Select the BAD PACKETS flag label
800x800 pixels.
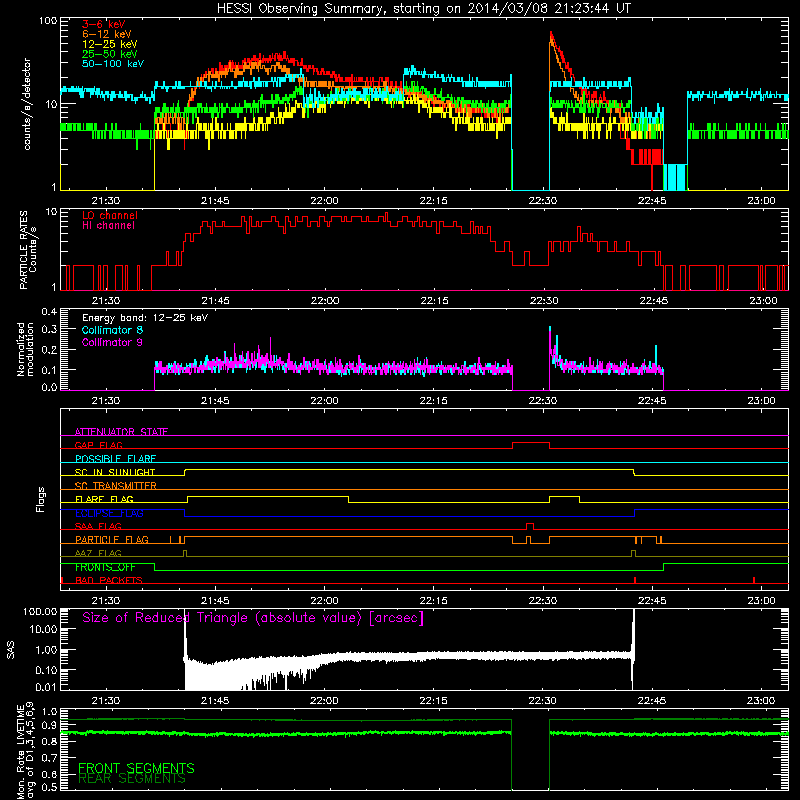[109, 580]
